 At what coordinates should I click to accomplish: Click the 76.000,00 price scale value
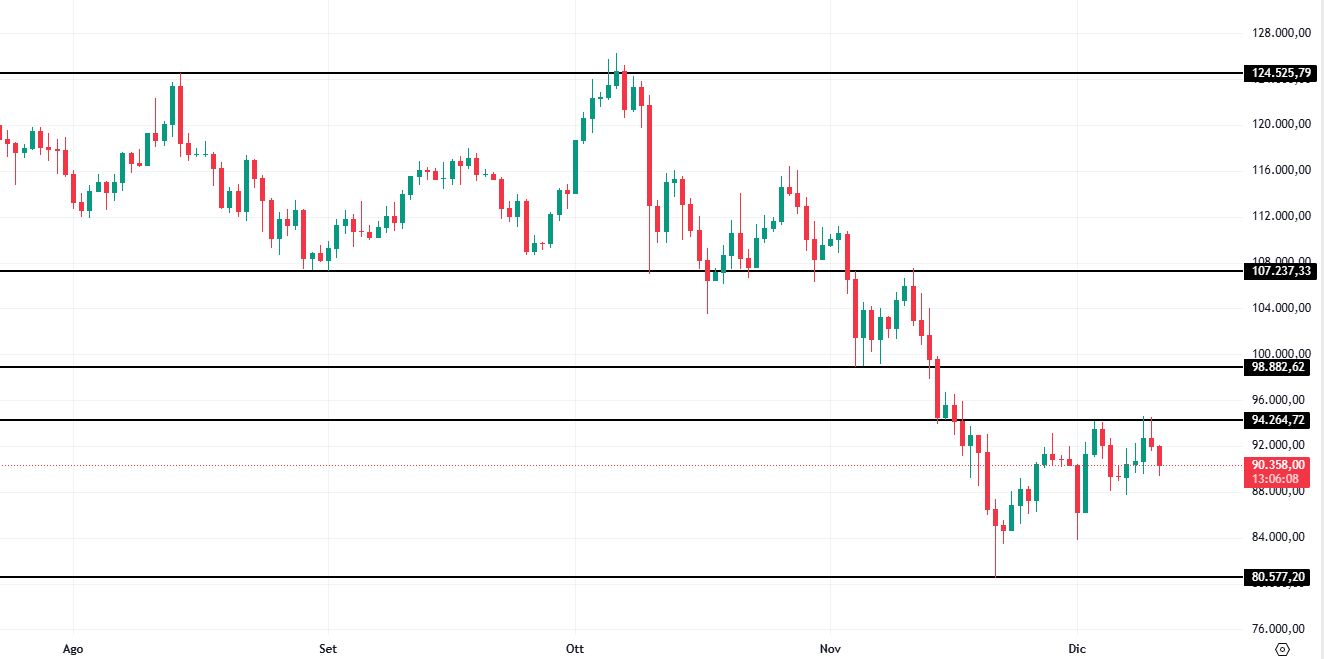(1280, 629)
